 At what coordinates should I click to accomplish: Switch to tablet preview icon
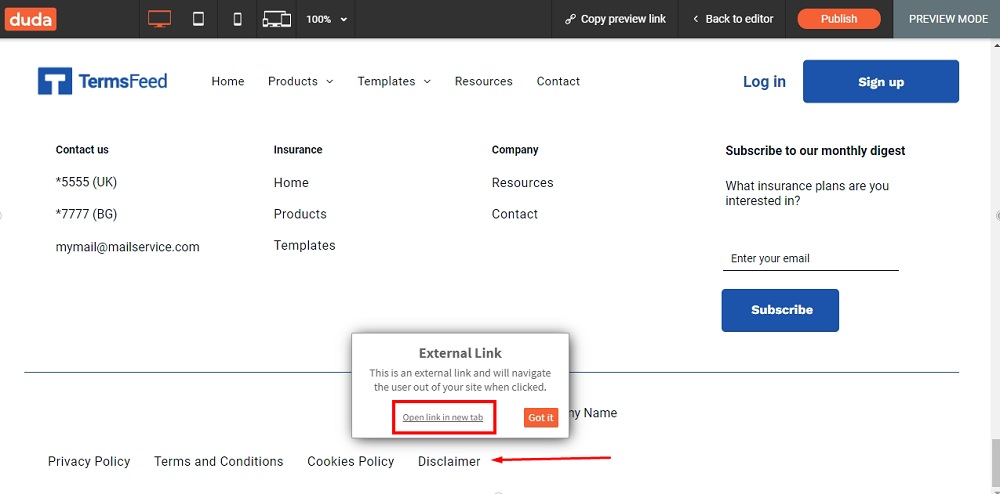coord(198,19)
